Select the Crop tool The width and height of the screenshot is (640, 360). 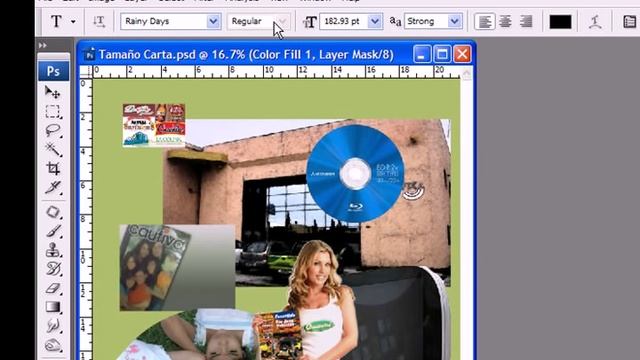53,168
